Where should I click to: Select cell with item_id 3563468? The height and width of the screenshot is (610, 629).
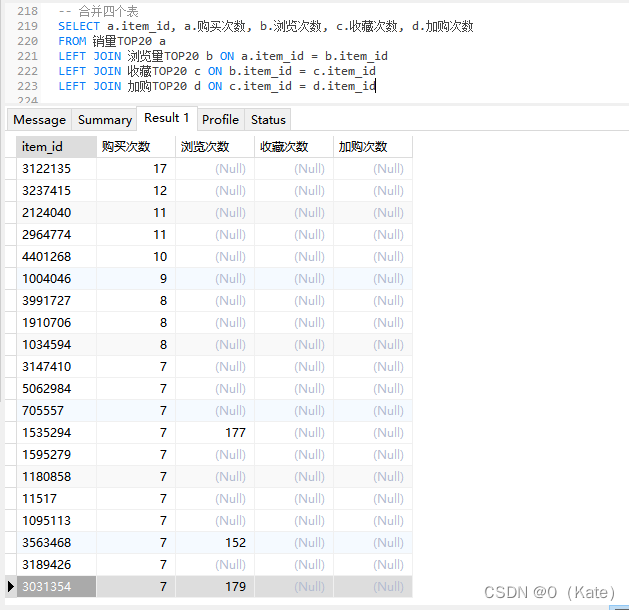pyautogui.click(x=56, y=543)
